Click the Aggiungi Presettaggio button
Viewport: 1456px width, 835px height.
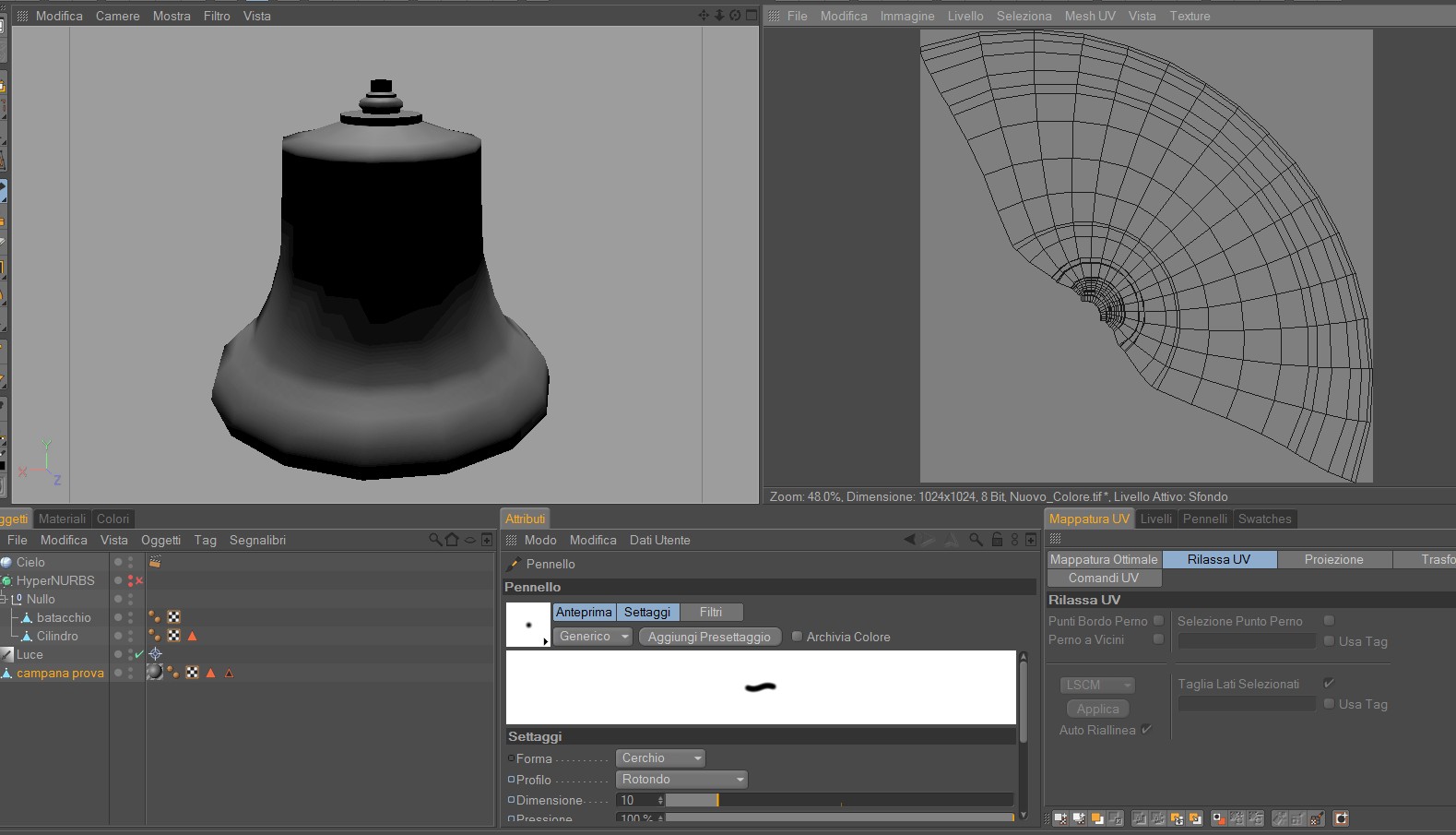[x=709, y=637]
